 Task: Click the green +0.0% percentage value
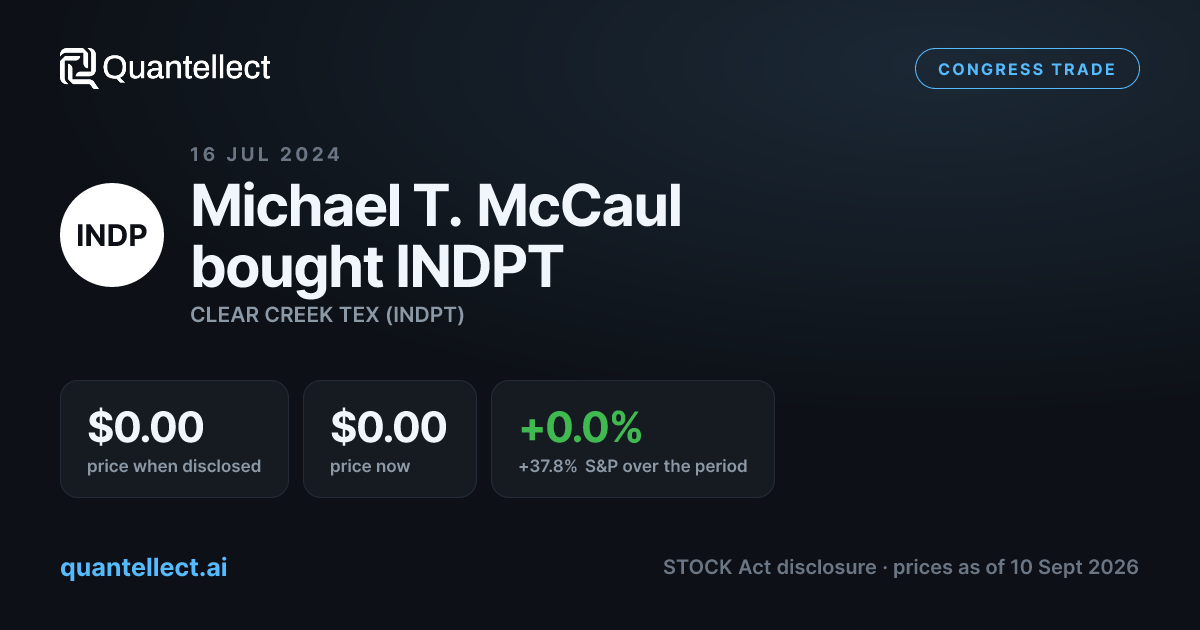pyautogui.click(x=580, y=427)
